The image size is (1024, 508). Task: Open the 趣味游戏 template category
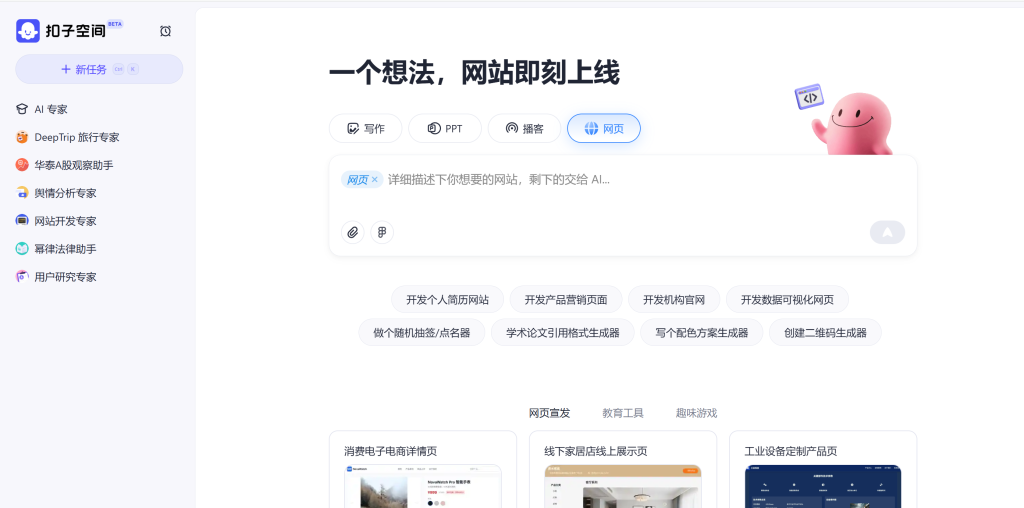pyautogui.click(x=696, y=413)
